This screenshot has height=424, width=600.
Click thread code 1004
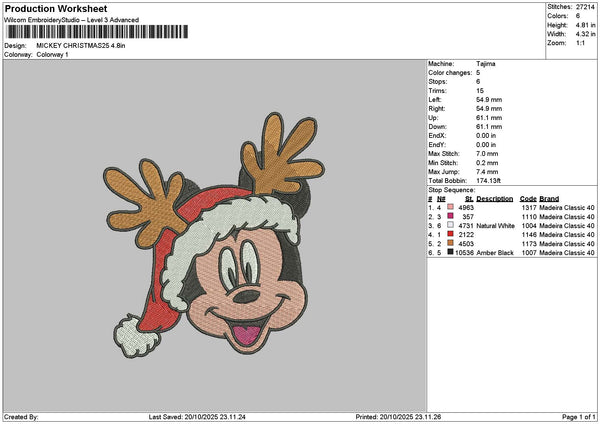[529, 226]
